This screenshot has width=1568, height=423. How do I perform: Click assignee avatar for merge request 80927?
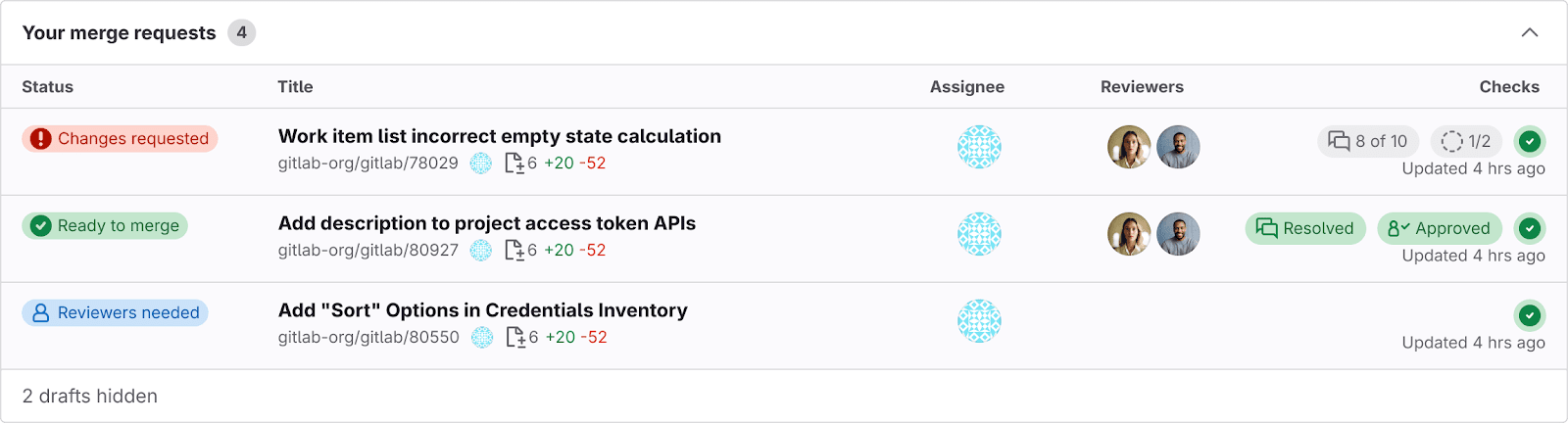point(979,234)
